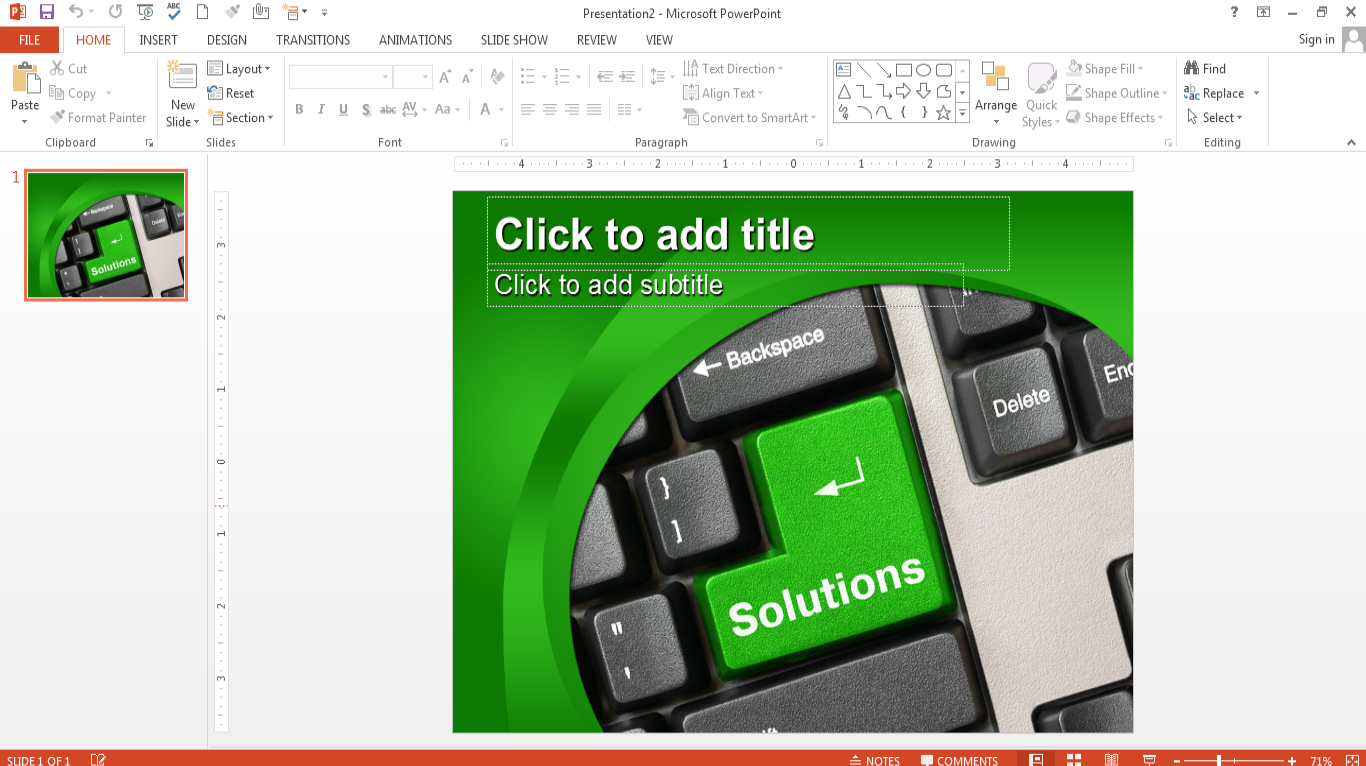Expand the shapes gallery More arrow
The image size is (1366, 766).
click(963, 114)
